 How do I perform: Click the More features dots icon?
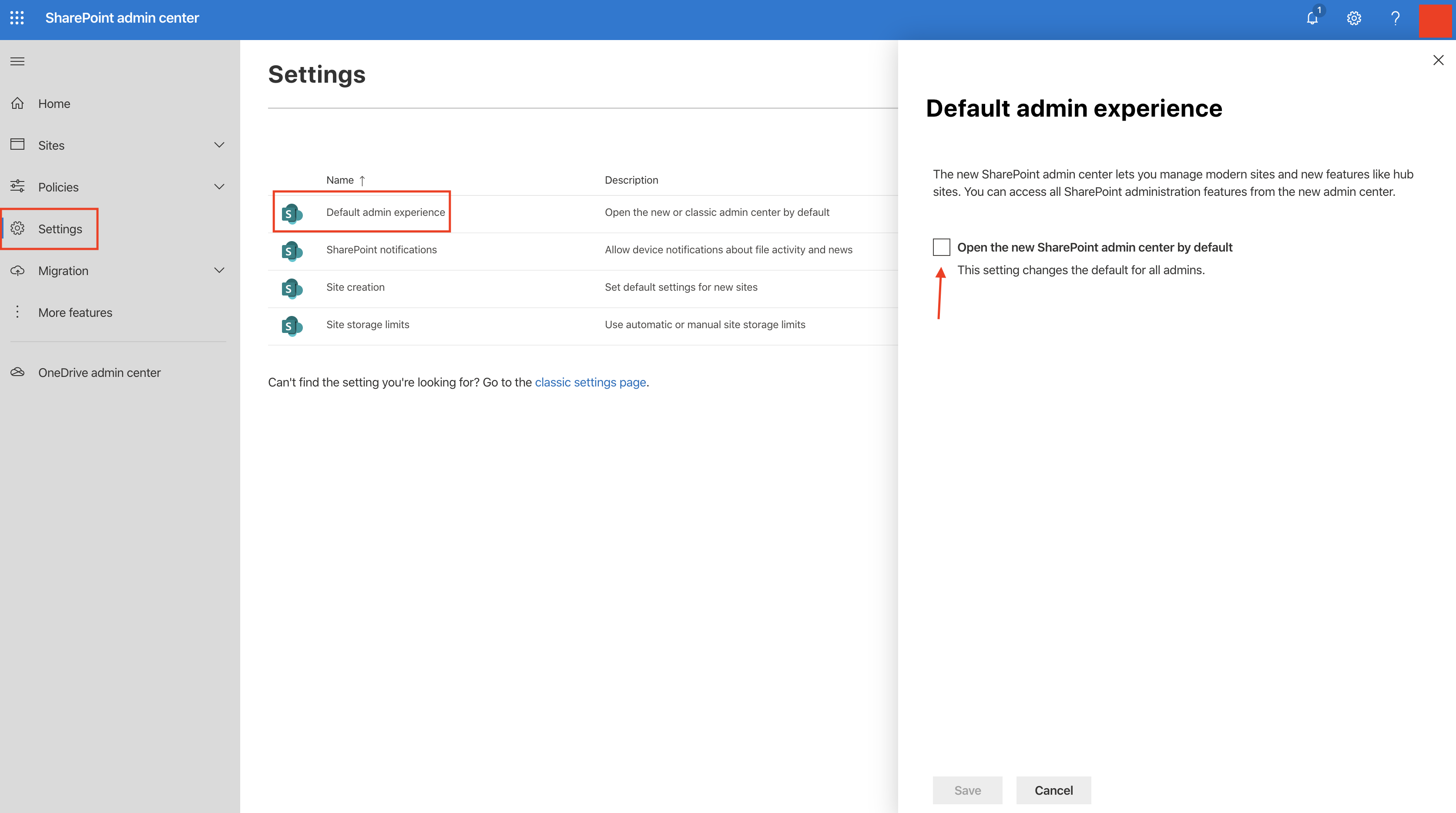coord(17,312)
